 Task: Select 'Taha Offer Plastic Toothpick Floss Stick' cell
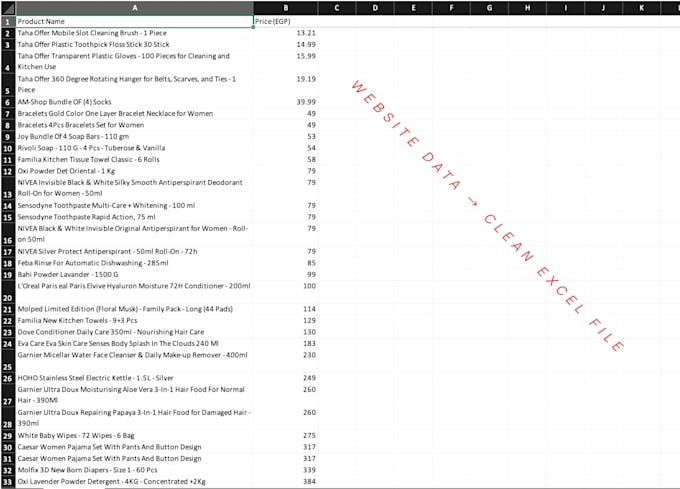[134, 44]
